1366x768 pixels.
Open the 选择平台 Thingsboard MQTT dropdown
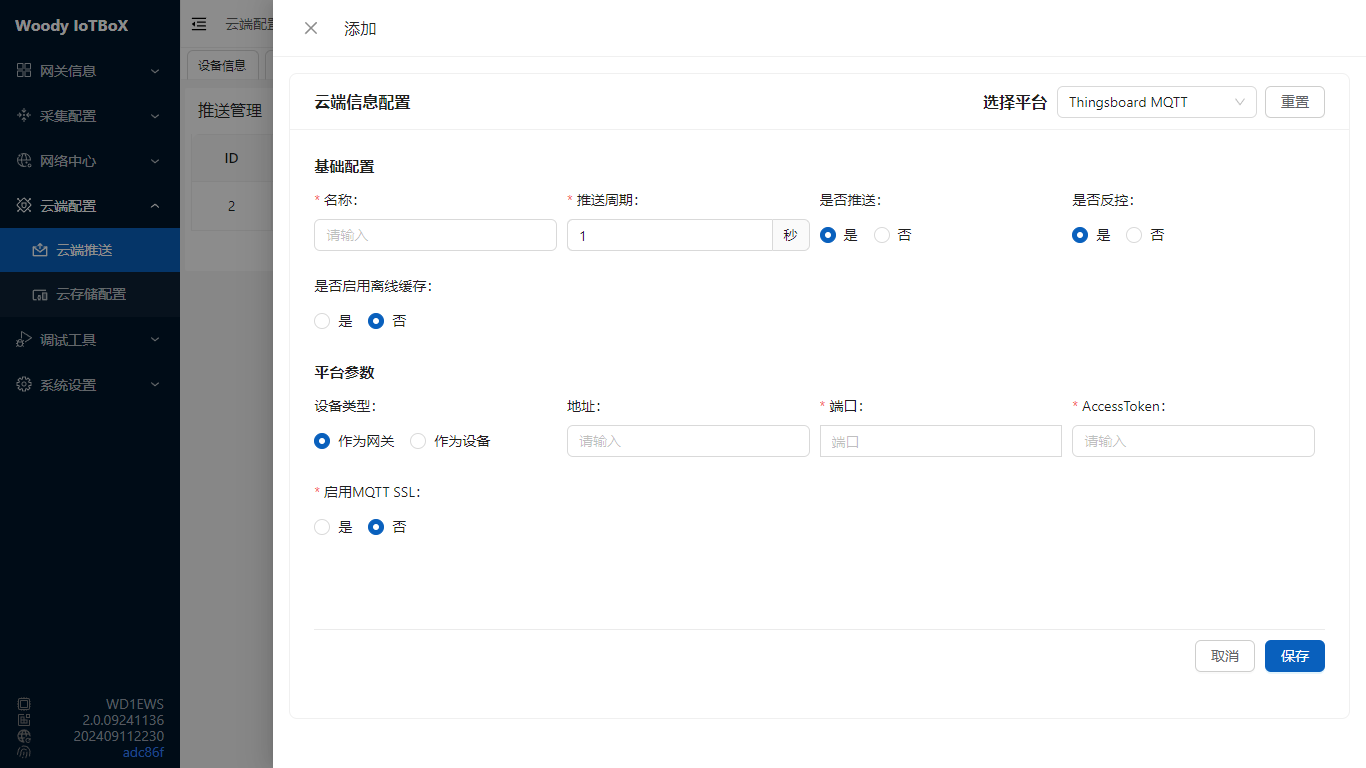[x=1156, y=102]
